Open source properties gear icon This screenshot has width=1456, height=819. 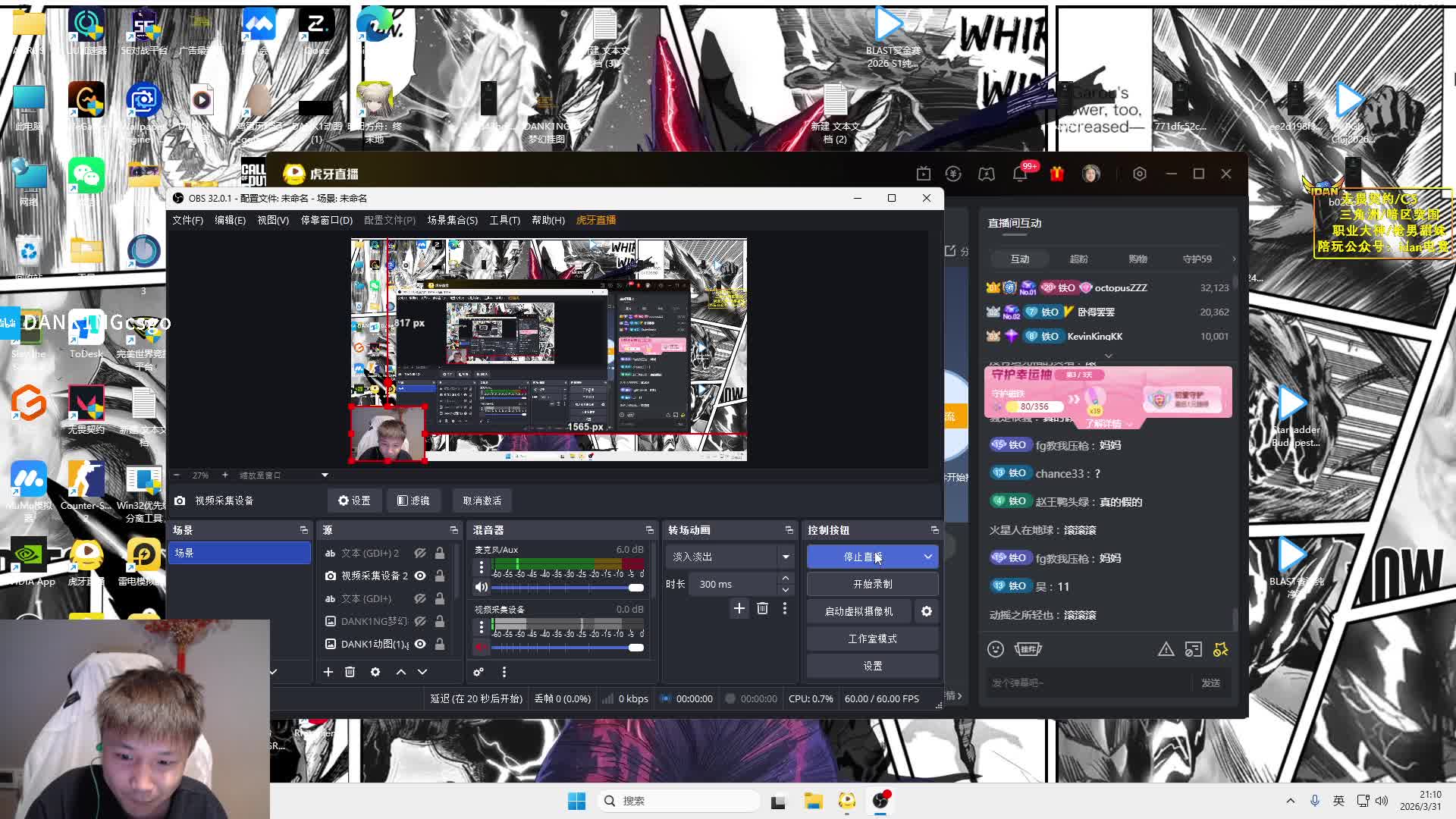[x=375, y=672]
